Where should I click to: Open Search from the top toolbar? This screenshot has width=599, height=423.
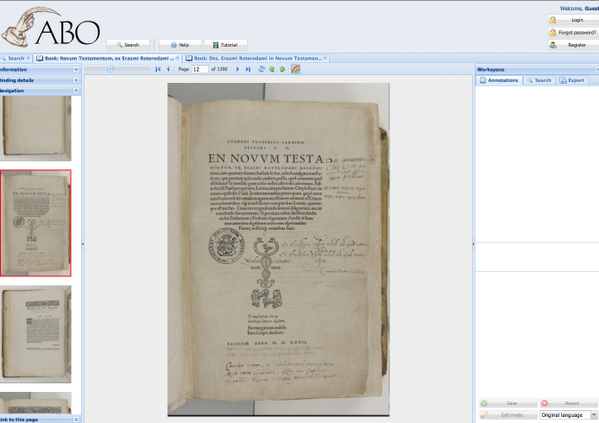[128, 45]
